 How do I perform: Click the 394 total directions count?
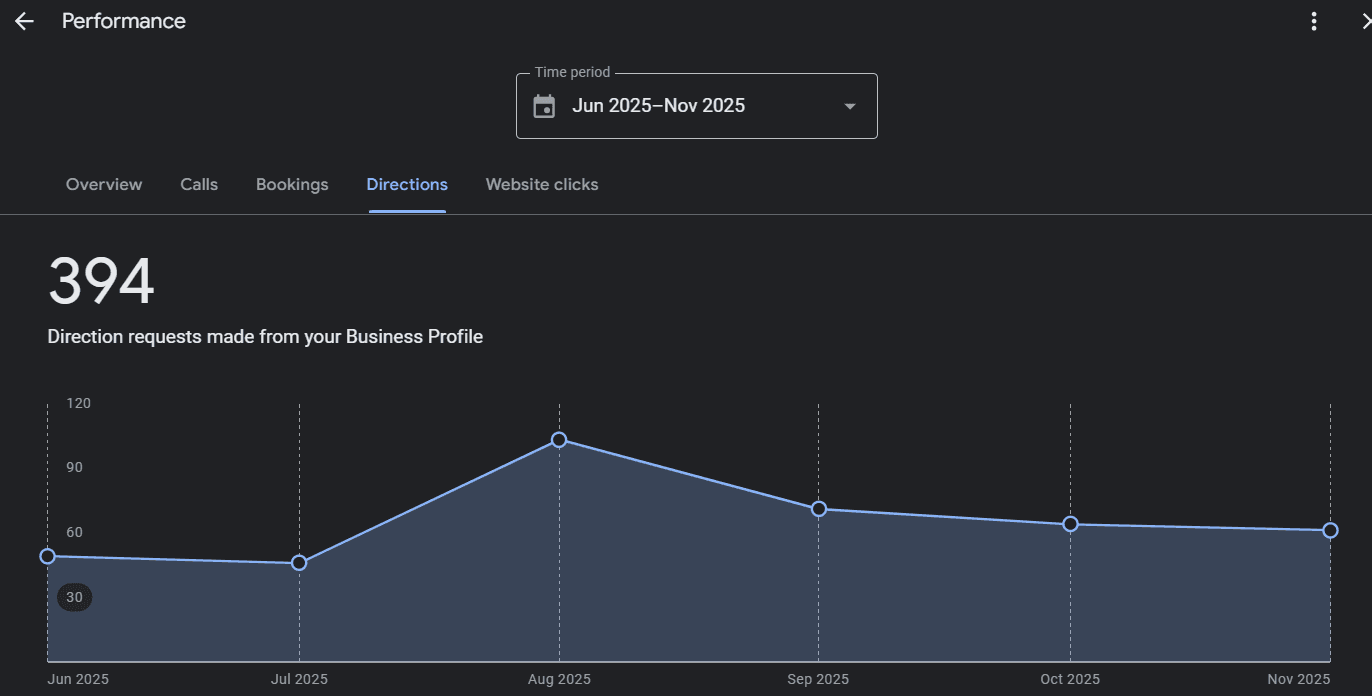point(101,282)
